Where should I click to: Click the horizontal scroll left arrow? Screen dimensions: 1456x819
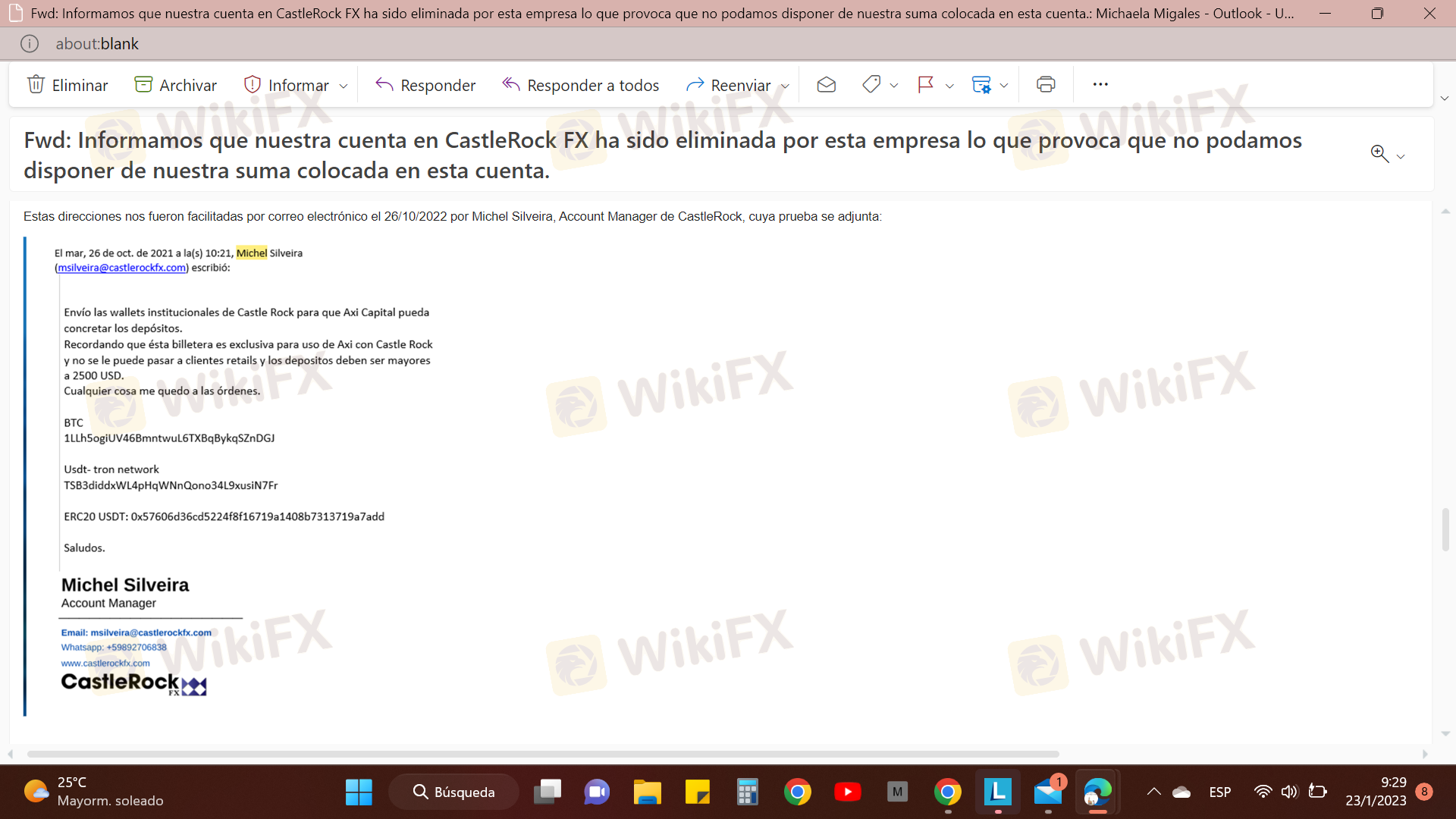click(11, 754)
